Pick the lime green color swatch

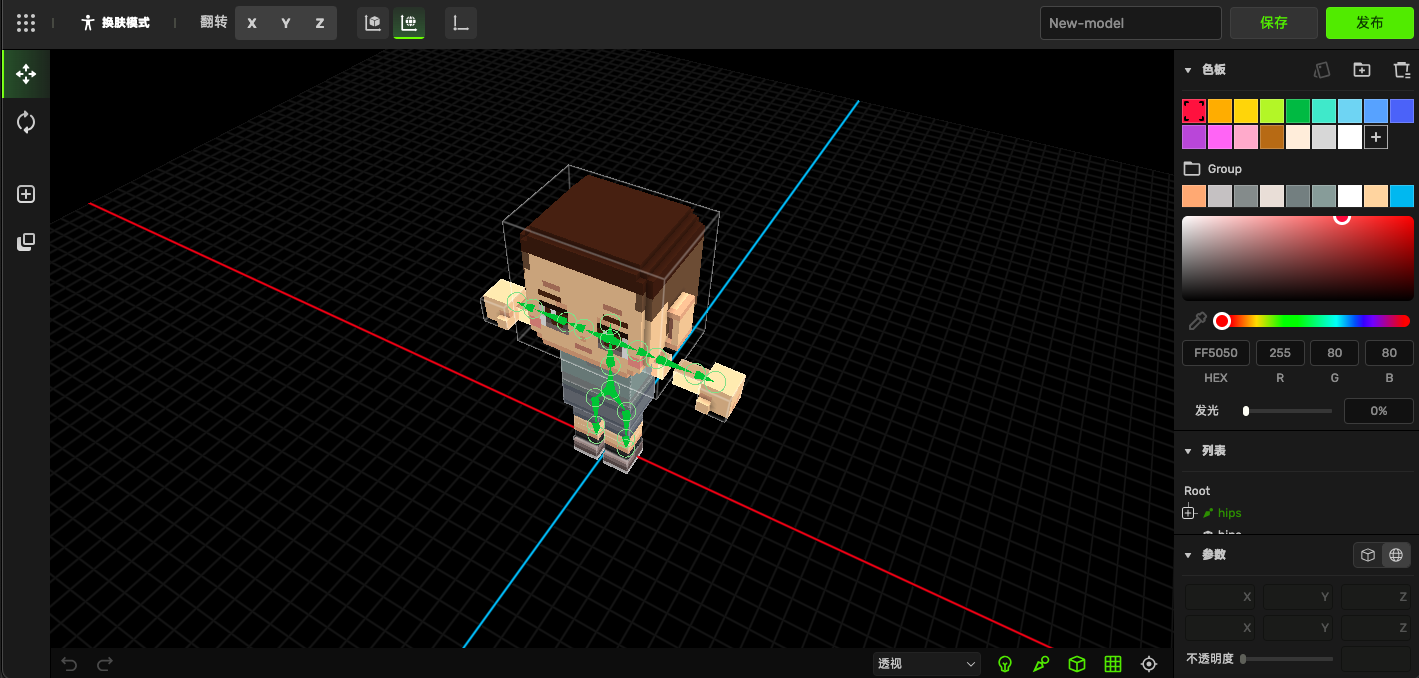coord(1272,111)
